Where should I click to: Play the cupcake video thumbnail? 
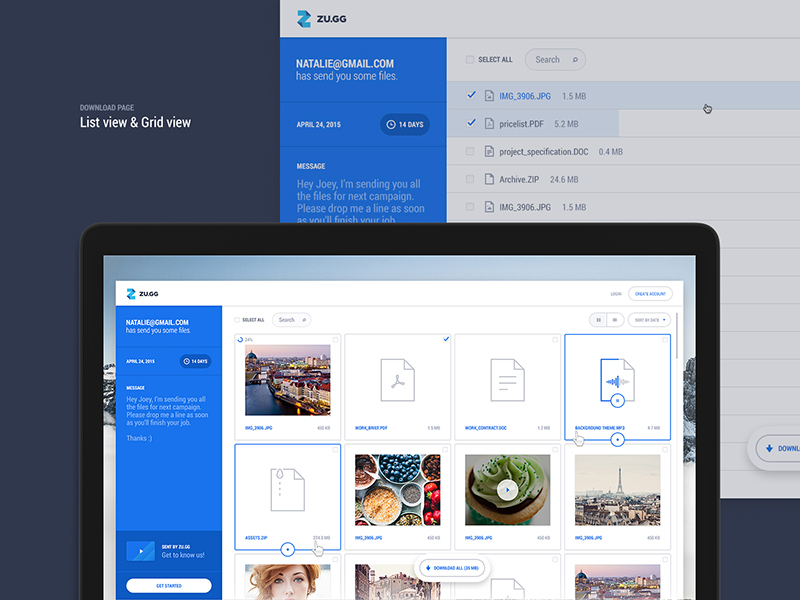[508, 490]
